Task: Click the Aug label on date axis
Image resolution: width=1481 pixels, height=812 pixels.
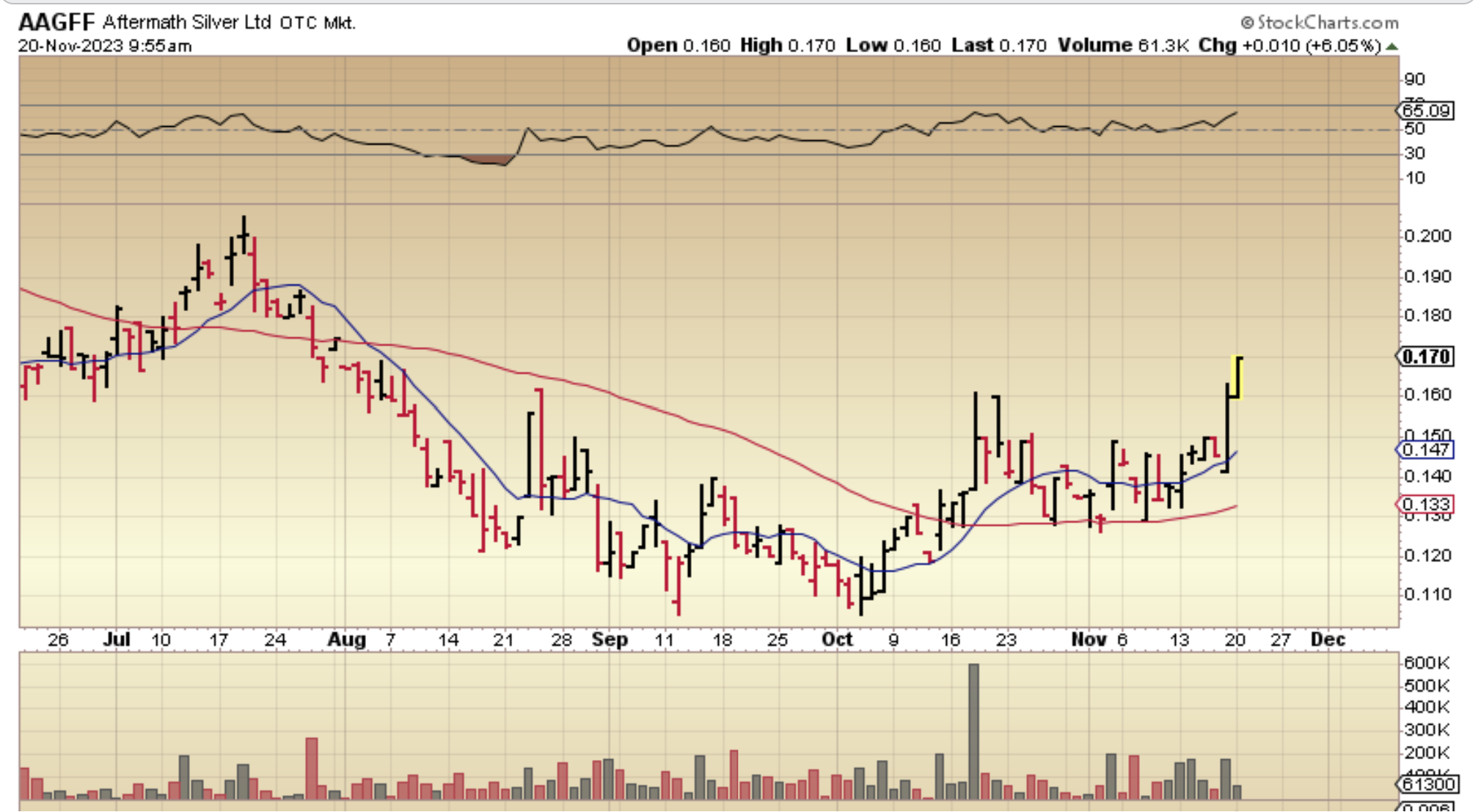Action: pyautogui.click(x=346, y=640)
